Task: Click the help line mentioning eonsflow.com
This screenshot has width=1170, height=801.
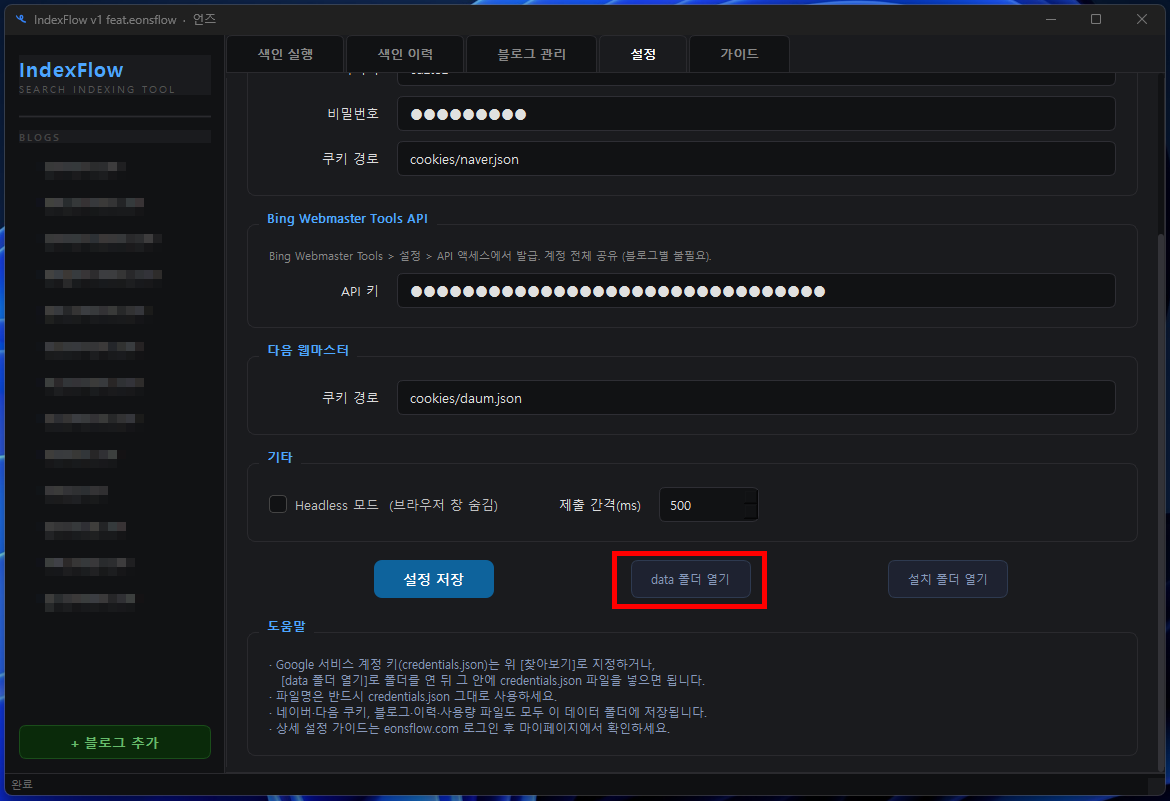Action: click(x=469, y=729)
